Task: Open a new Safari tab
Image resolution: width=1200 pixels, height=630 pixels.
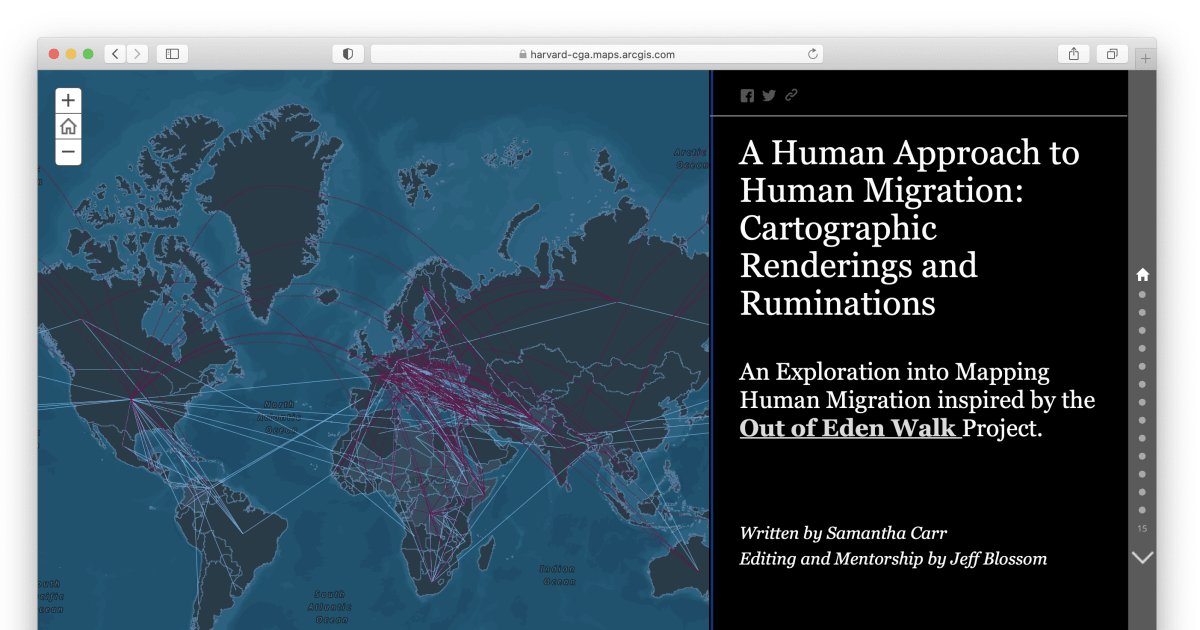Action: tap(1146, 58)
